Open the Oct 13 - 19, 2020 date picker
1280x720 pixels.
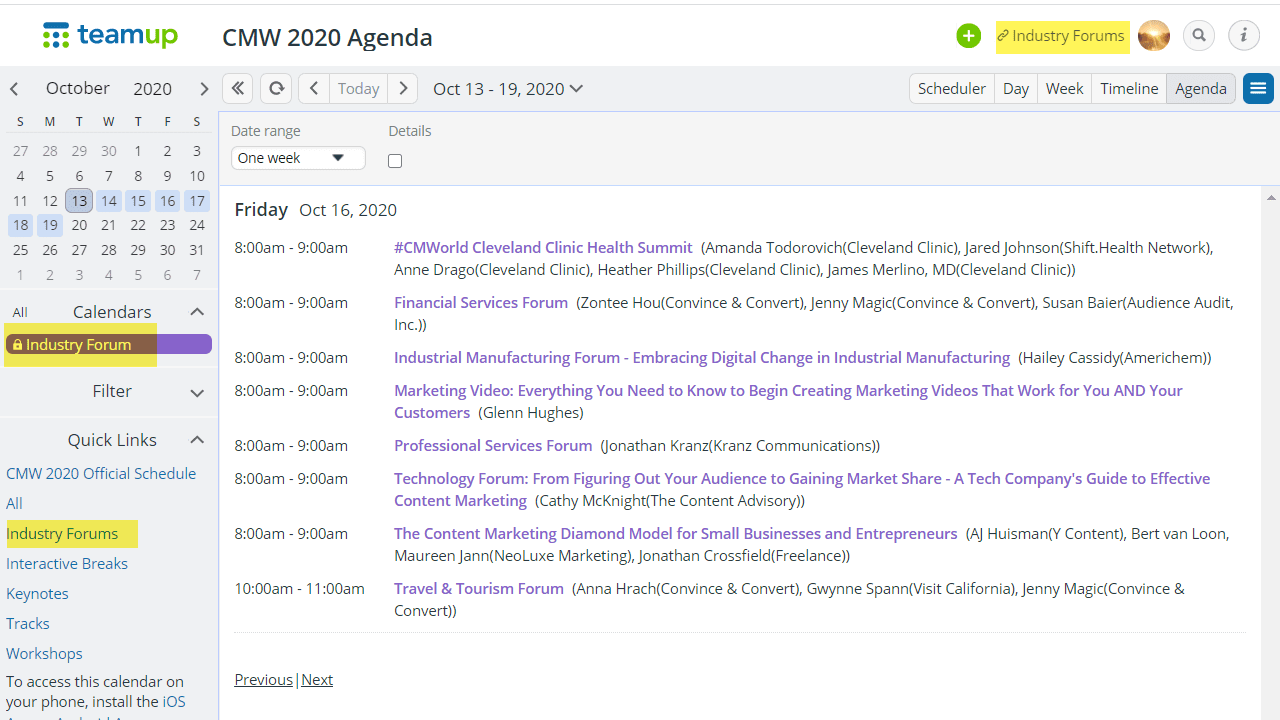(508, 89)
